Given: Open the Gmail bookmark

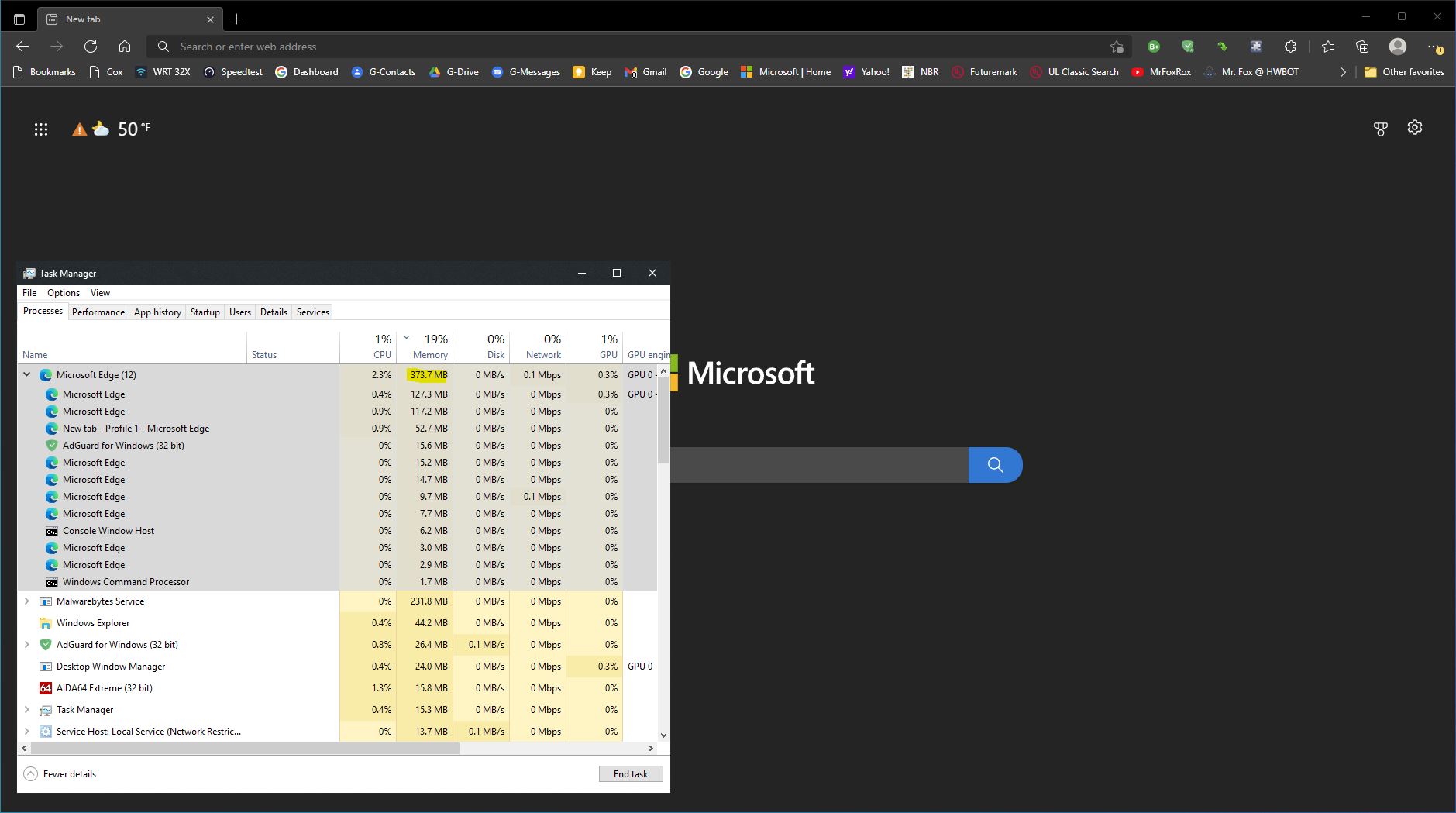Looking at the screenshot, I should tap(645, 72).
